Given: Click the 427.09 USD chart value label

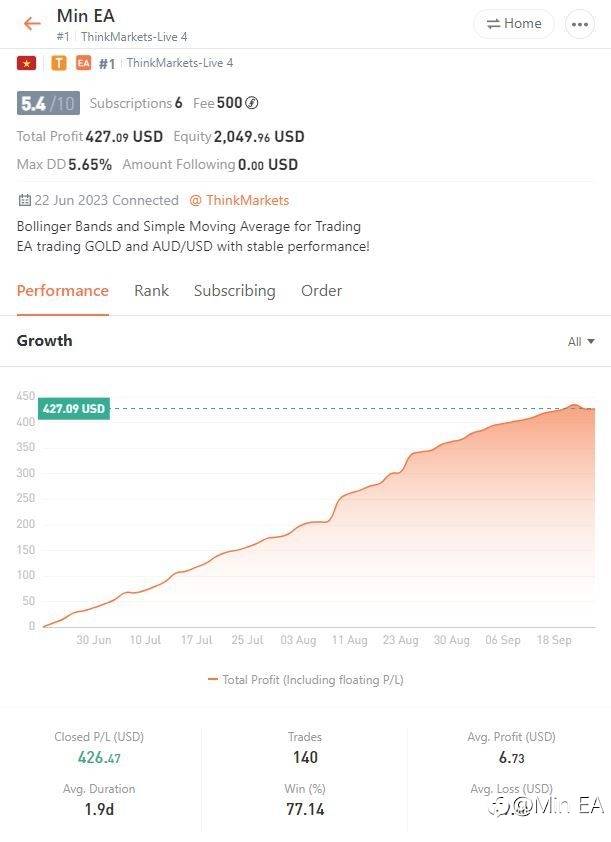Looking at the screenshot, I should pos(73,408).
